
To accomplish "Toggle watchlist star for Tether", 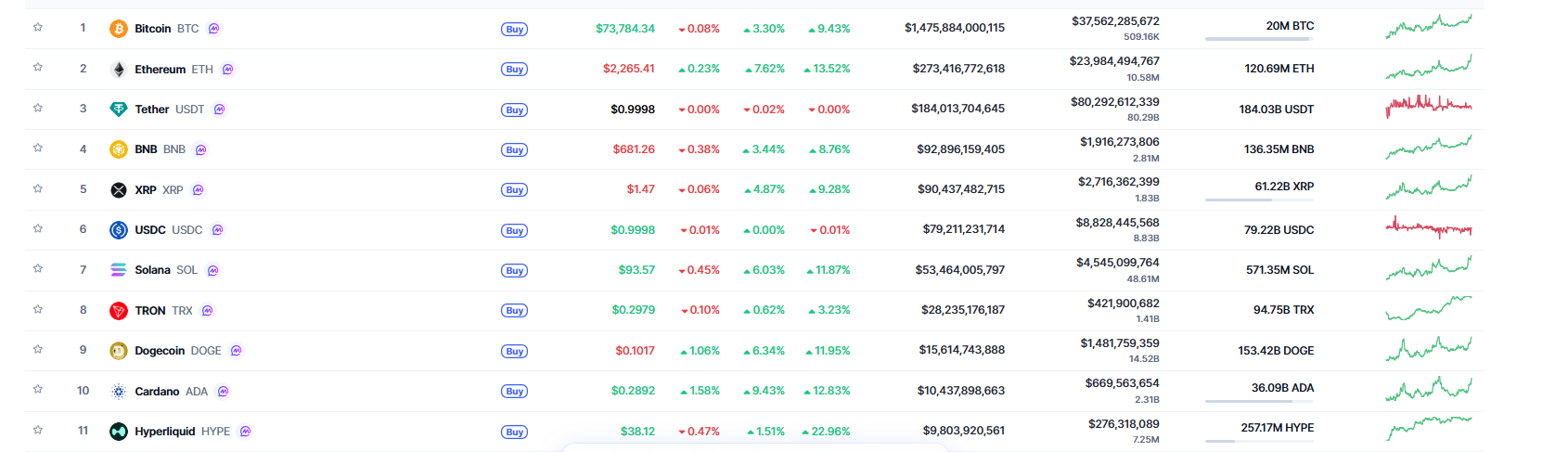I will [x=38, y=108].
